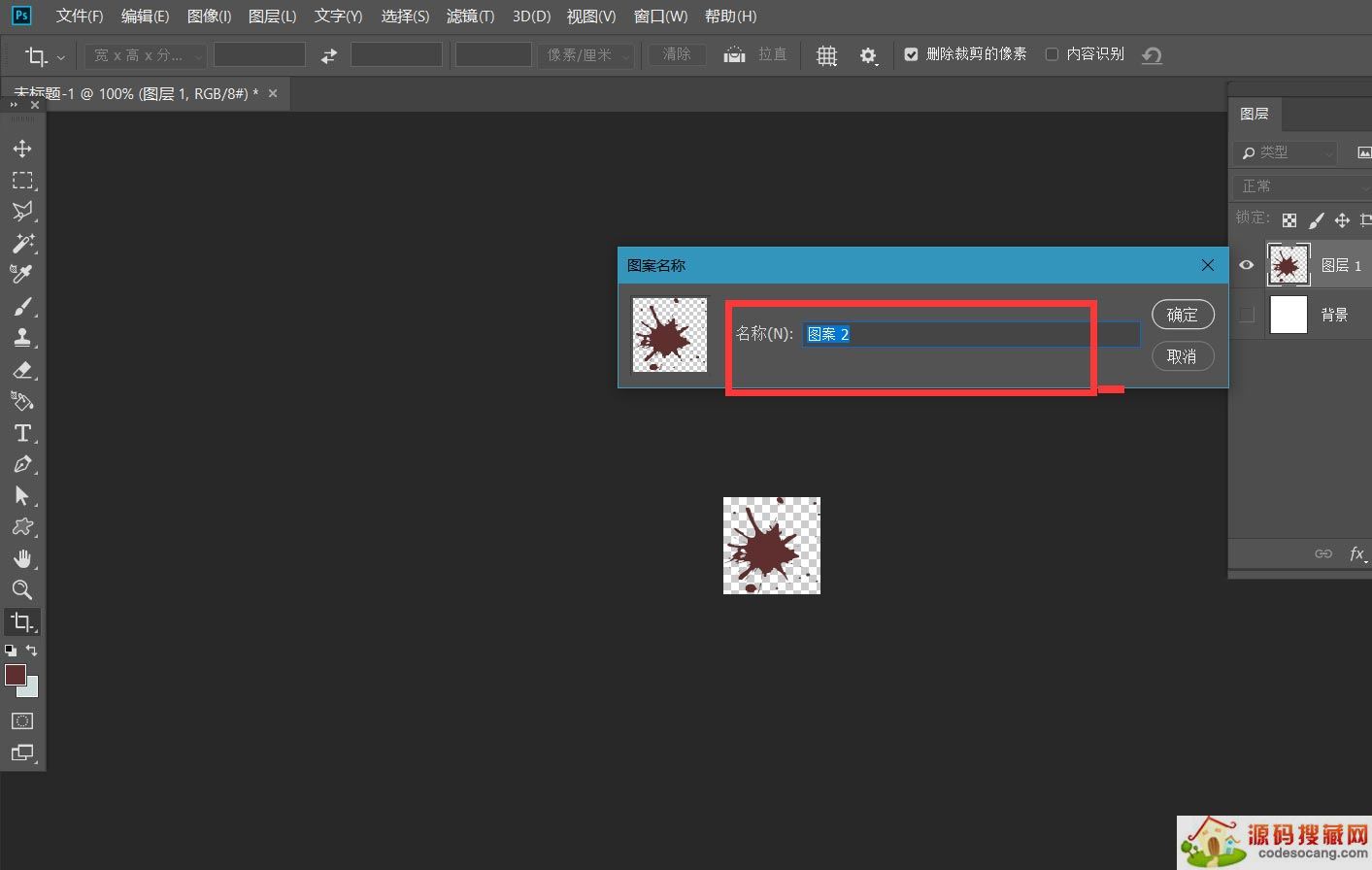Open the layer blend mode 正常 dropdown
The width and height of the screenshot is (1372, 870).
1301,185
